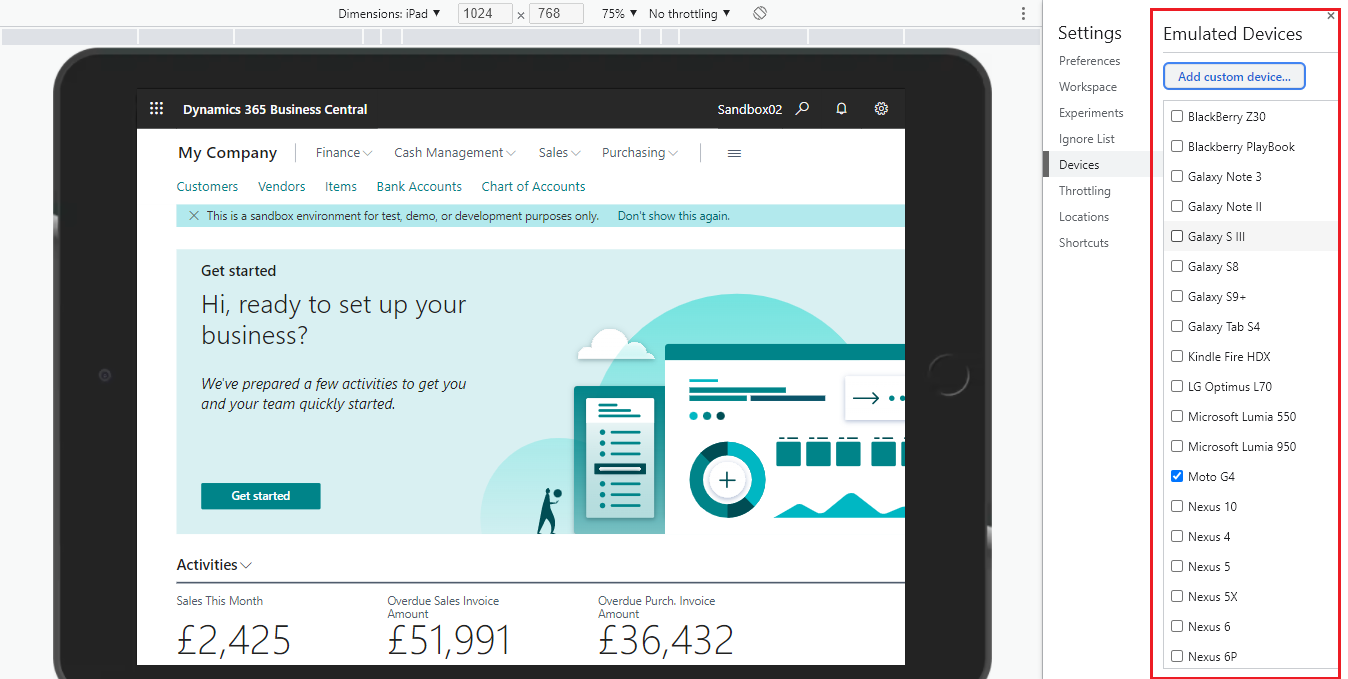Image resolution: width=1348 pixels, height=679 pixels.
Task: Open the Chart of Accounts link
Action: pyautogui.click(x=533, y=186)
